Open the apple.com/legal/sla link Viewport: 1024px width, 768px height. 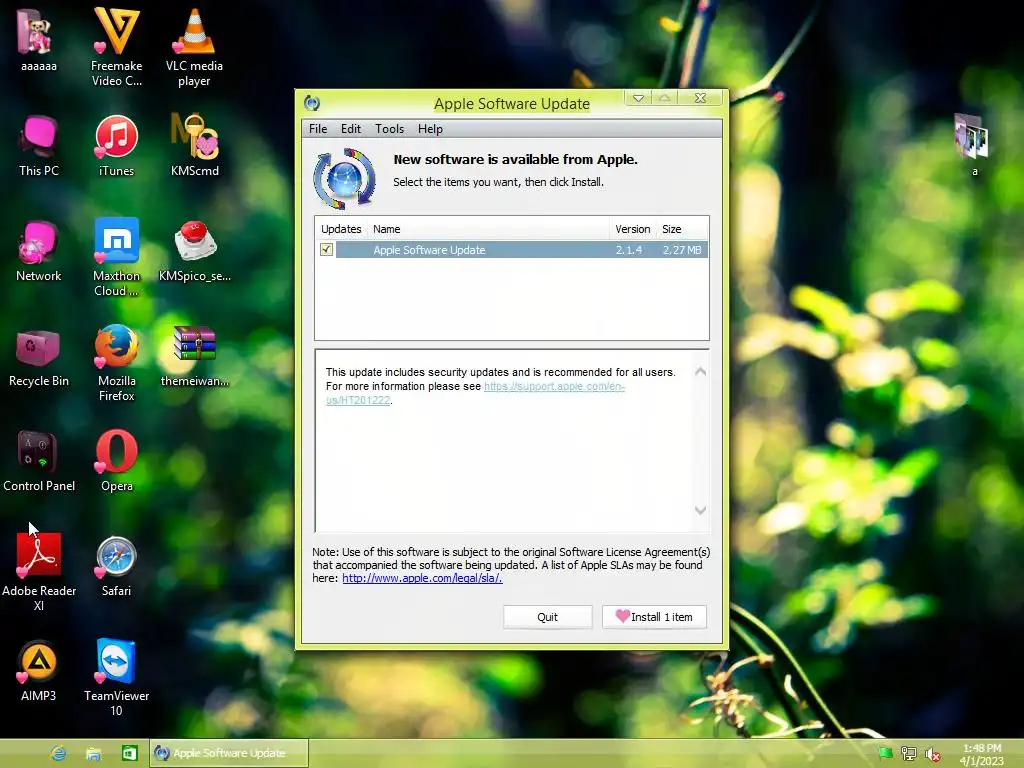422,578
